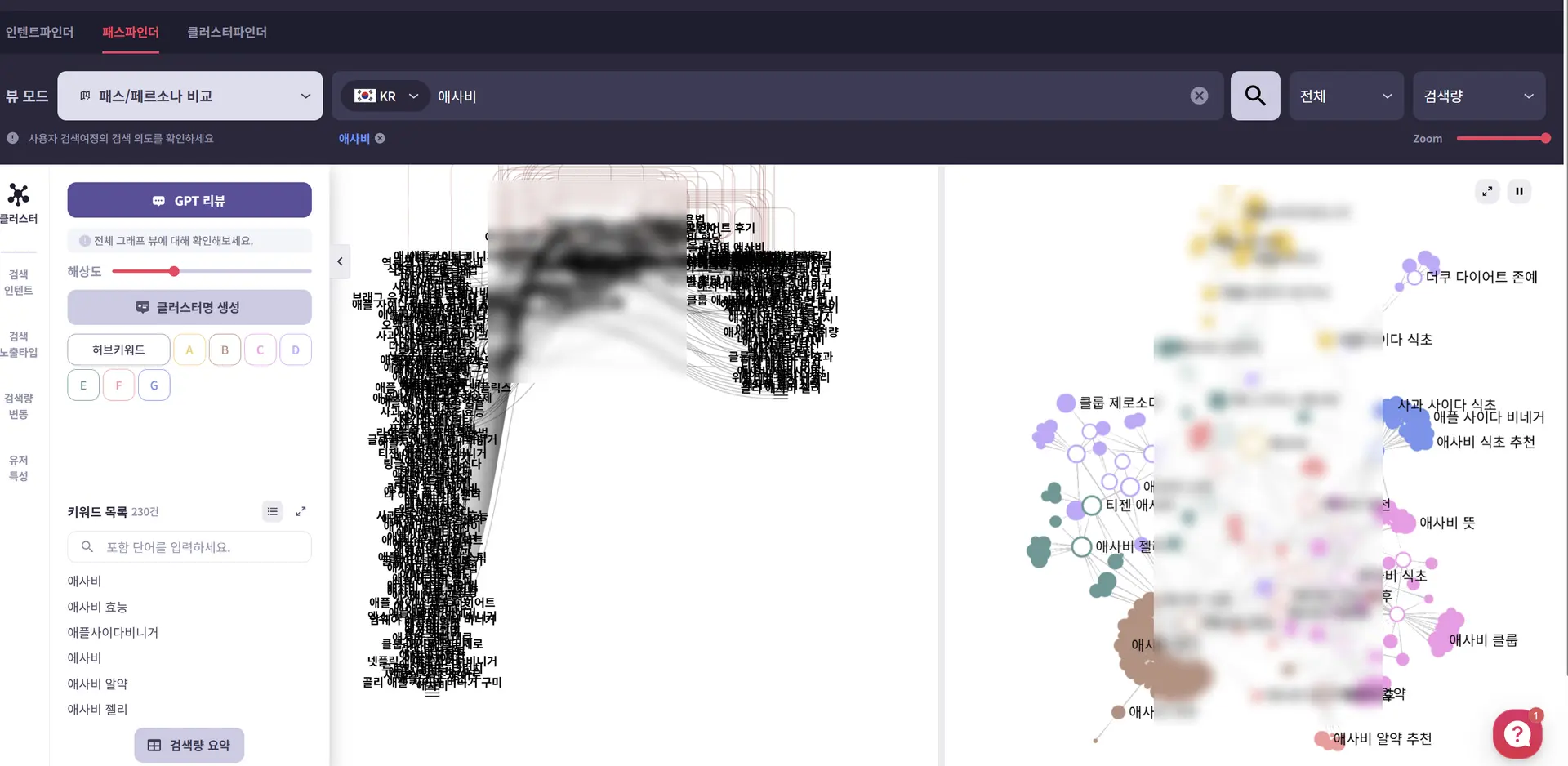
Task: Click the 애사비 식초 추천 graph node
Action: [1421, 441]
